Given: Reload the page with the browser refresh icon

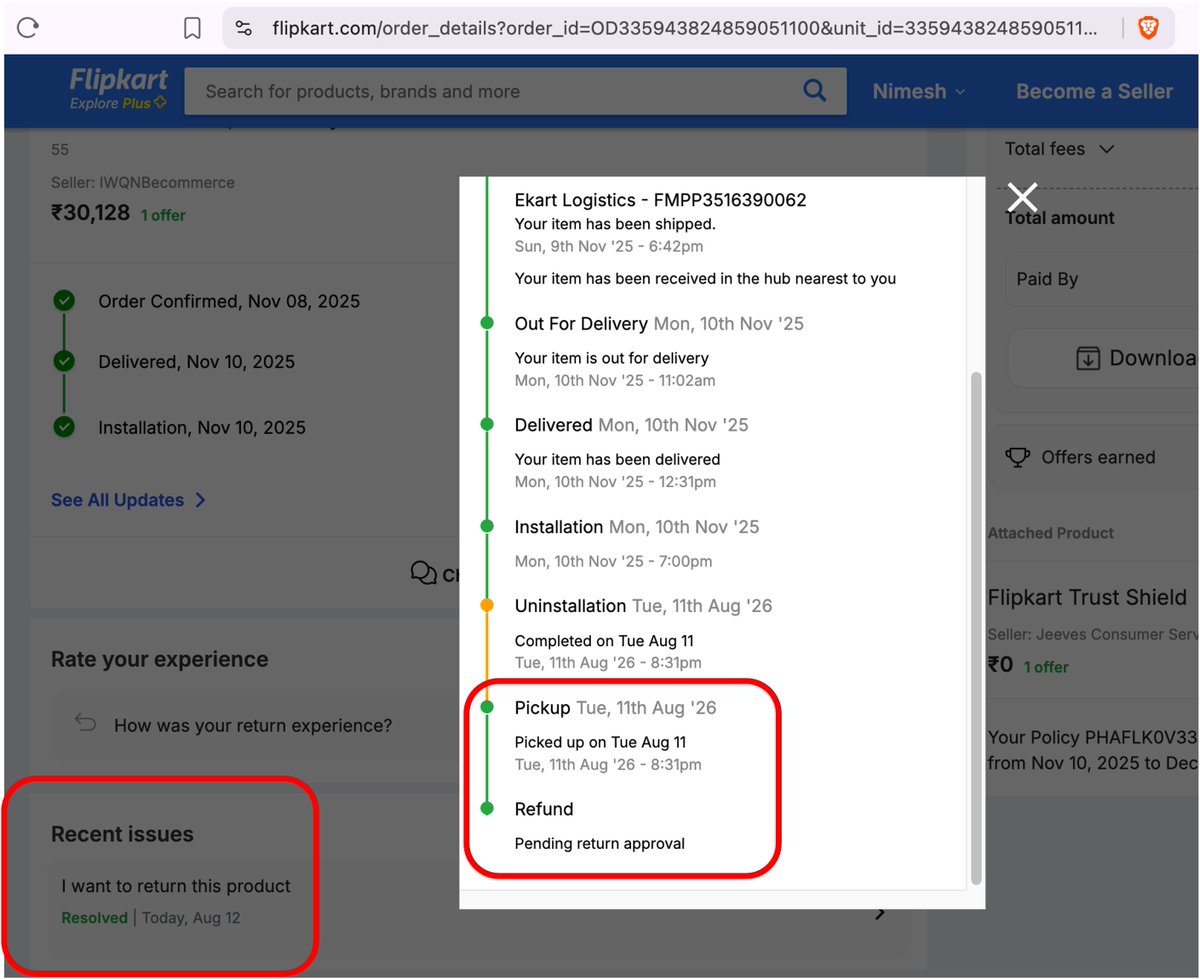Looking at the screenshot, I should pos(28,28).
